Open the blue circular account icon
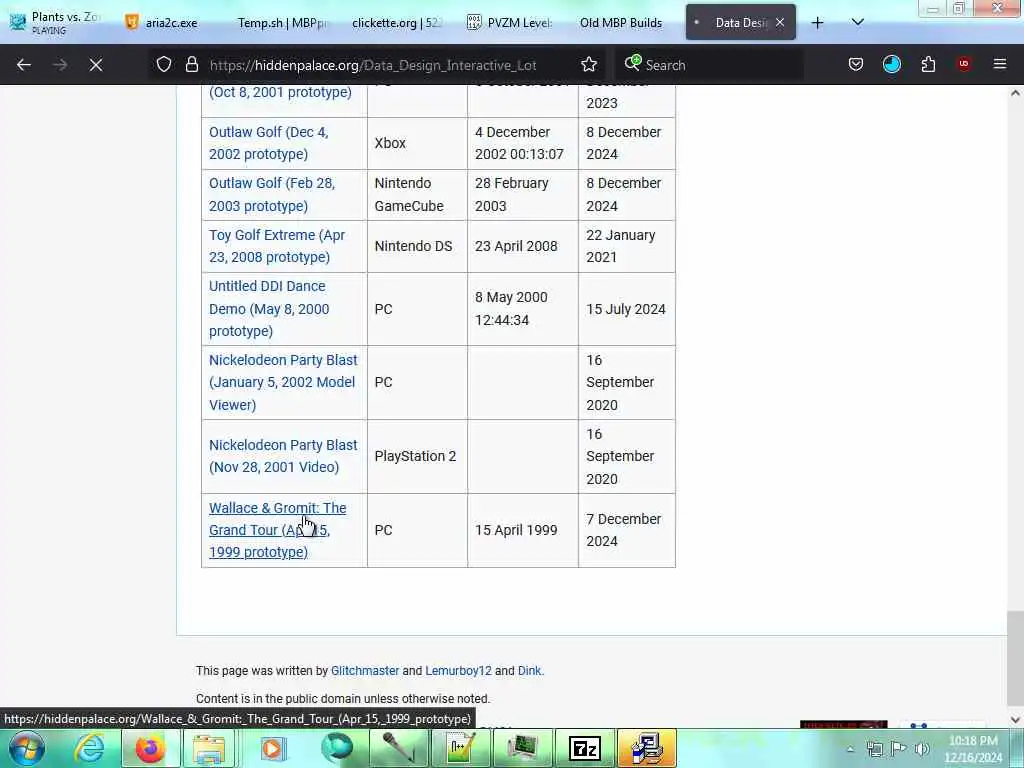Screen dimensions: 1024x768 pos(891,64)
